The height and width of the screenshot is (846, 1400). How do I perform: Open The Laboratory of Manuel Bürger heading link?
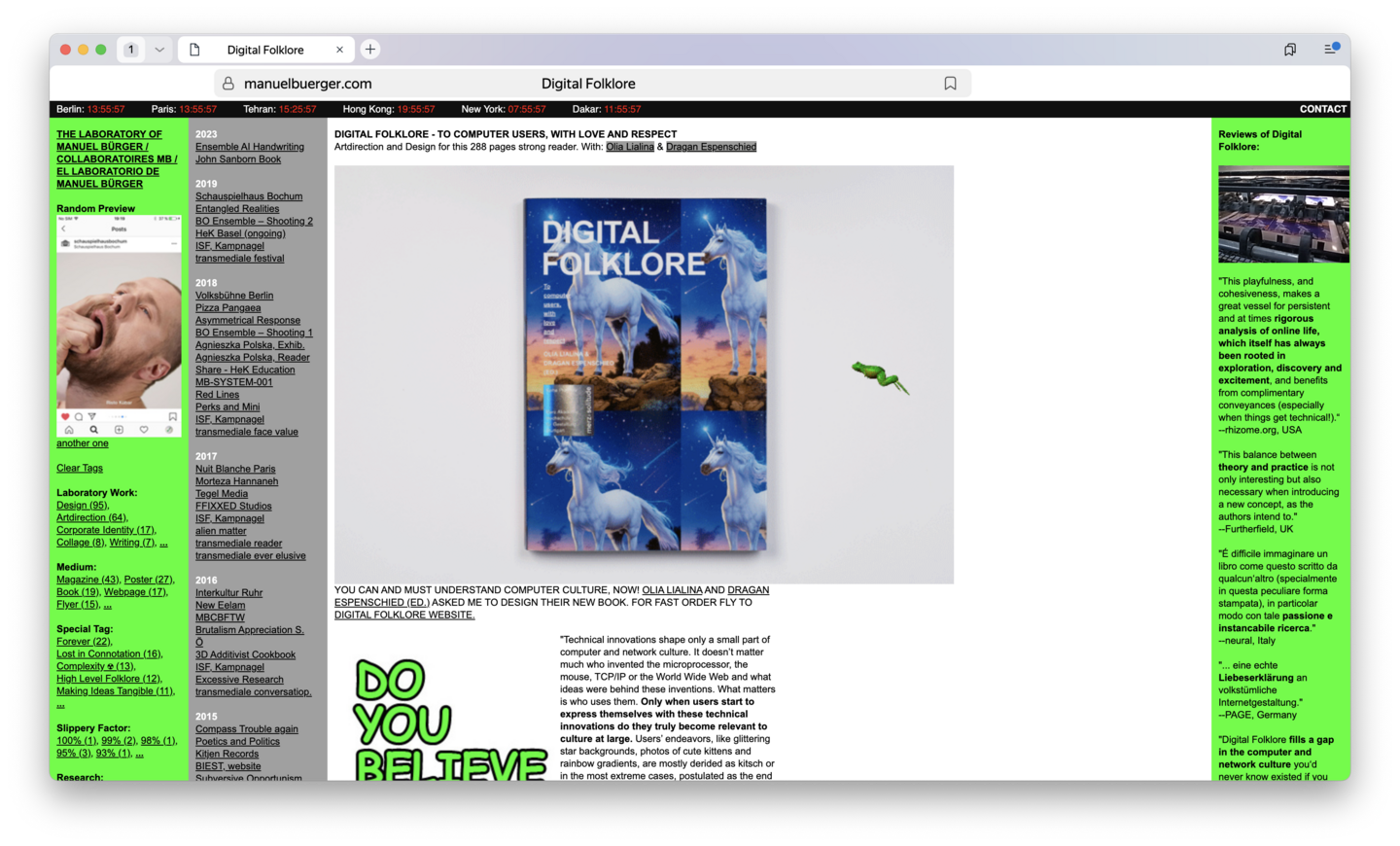[x=117, y=159]
